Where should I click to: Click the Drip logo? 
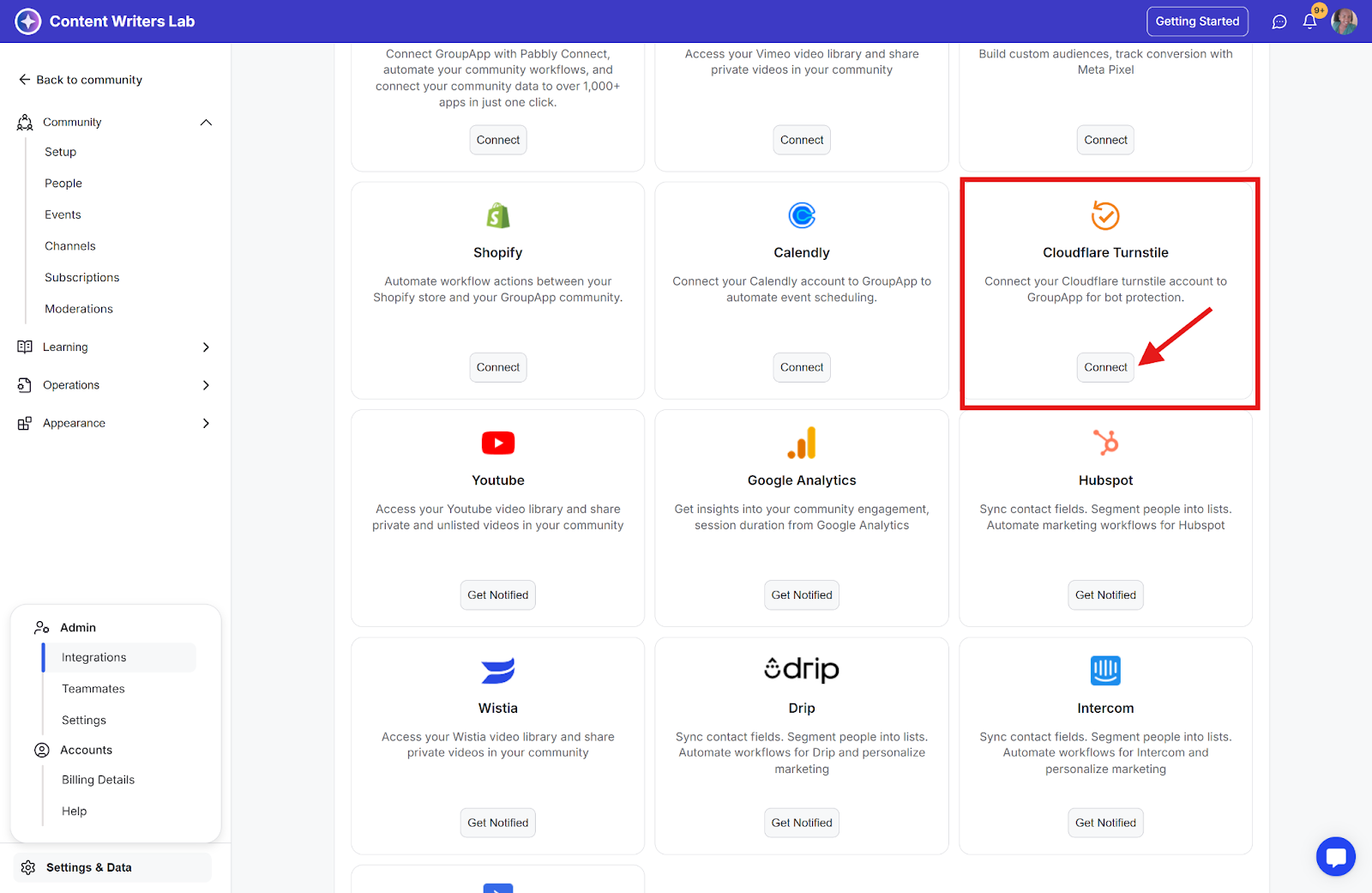tap(802, 669)
